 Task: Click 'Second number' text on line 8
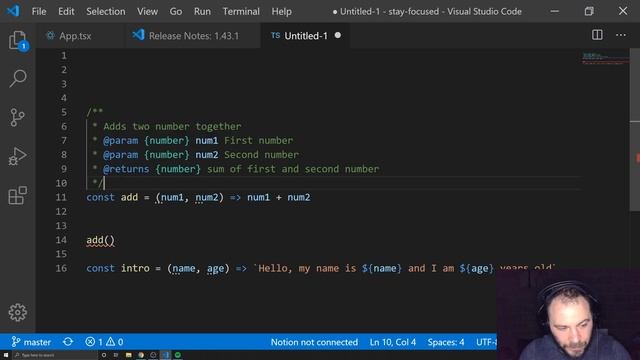261,155
